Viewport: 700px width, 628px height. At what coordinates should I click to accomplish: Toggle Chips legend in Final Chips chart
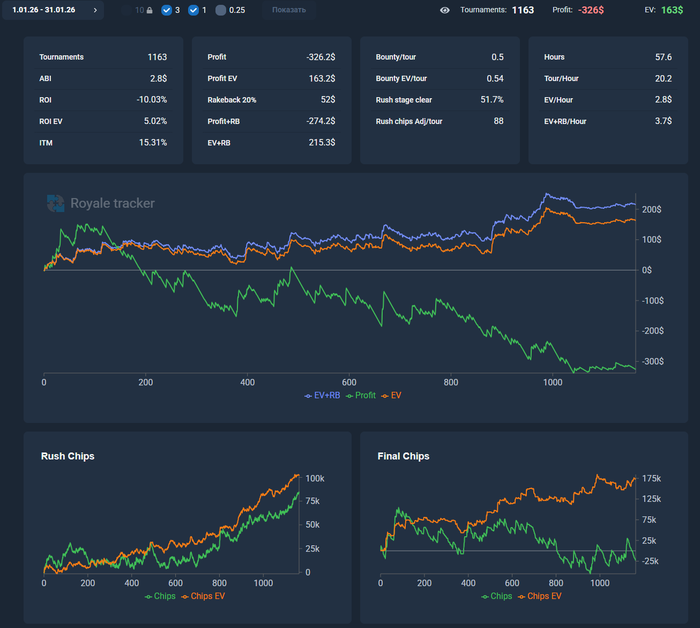point(486,596)
